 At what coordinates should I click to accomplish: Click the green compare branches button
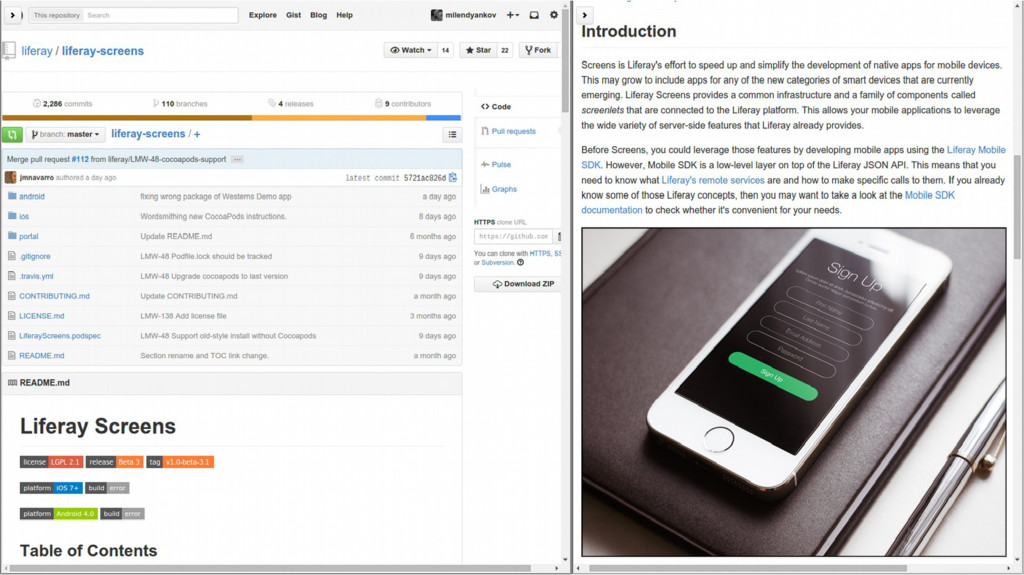click(x=12, y=135)
